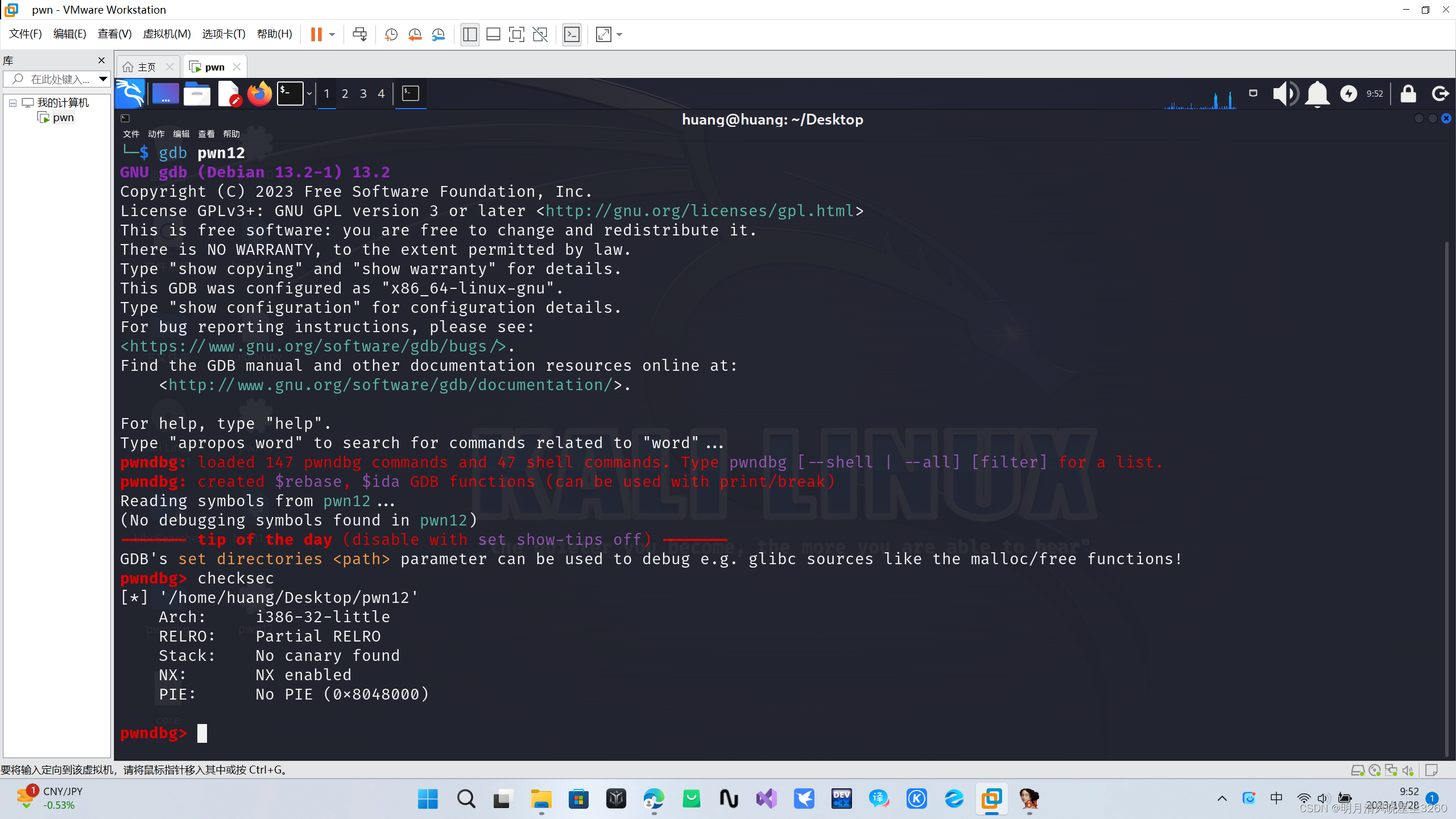The width and height of the screenshot is (1456, 819).
Task: Switch to Kali workspace 2
Action: pos(345,94)
